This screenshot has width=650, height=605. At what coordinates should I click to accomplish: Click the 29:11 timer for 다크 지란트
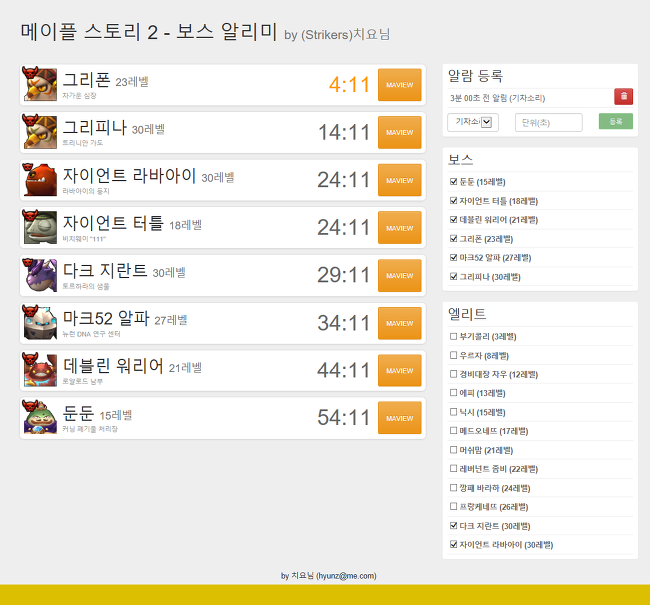(x=344, y=275)
